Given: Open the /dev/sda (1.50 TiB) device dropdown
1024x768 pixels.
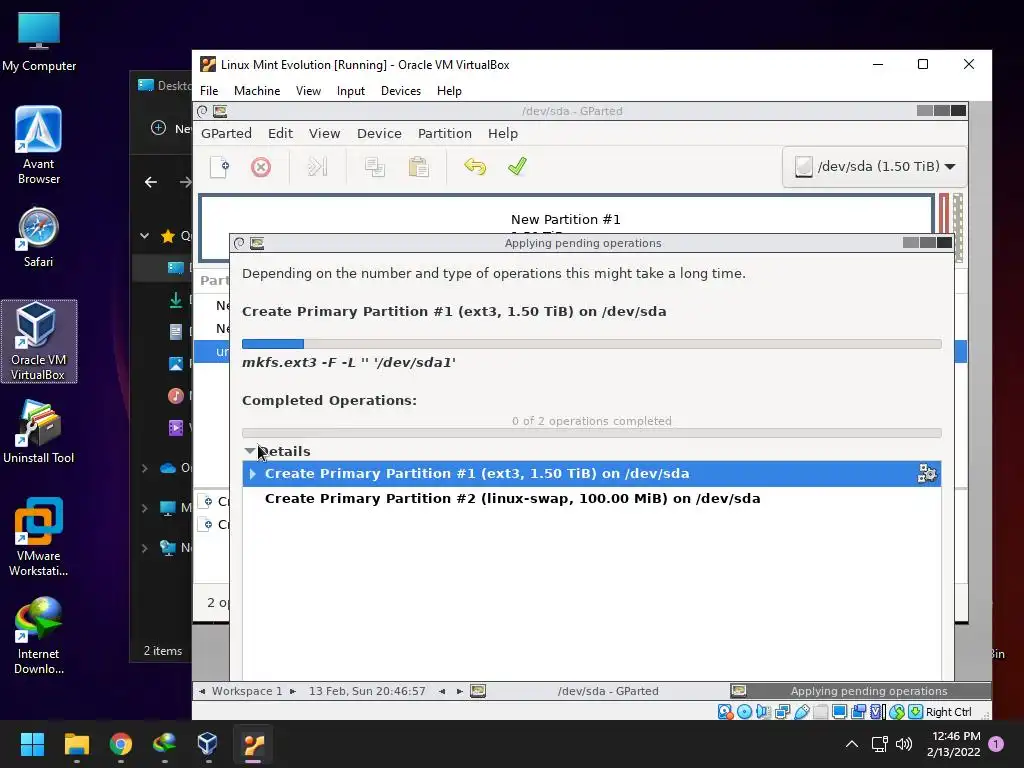Looking at the screenshot, I should coord(874,167).
